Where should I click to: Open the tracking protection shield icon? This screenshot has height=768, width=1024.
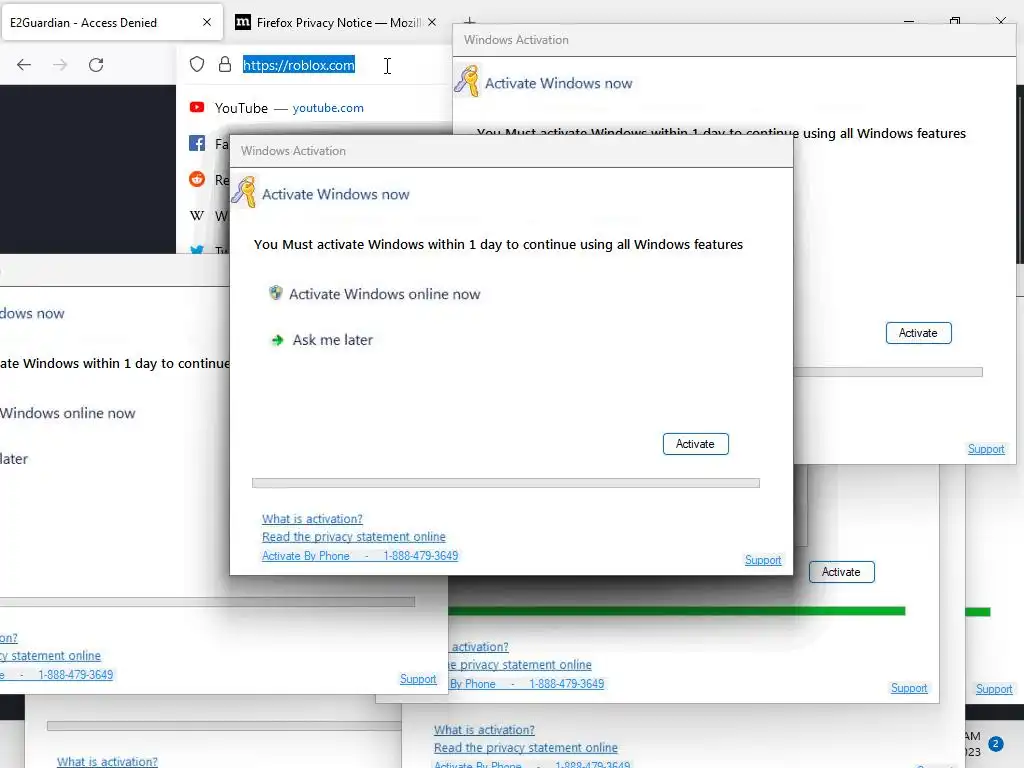[x=197, y=64]
